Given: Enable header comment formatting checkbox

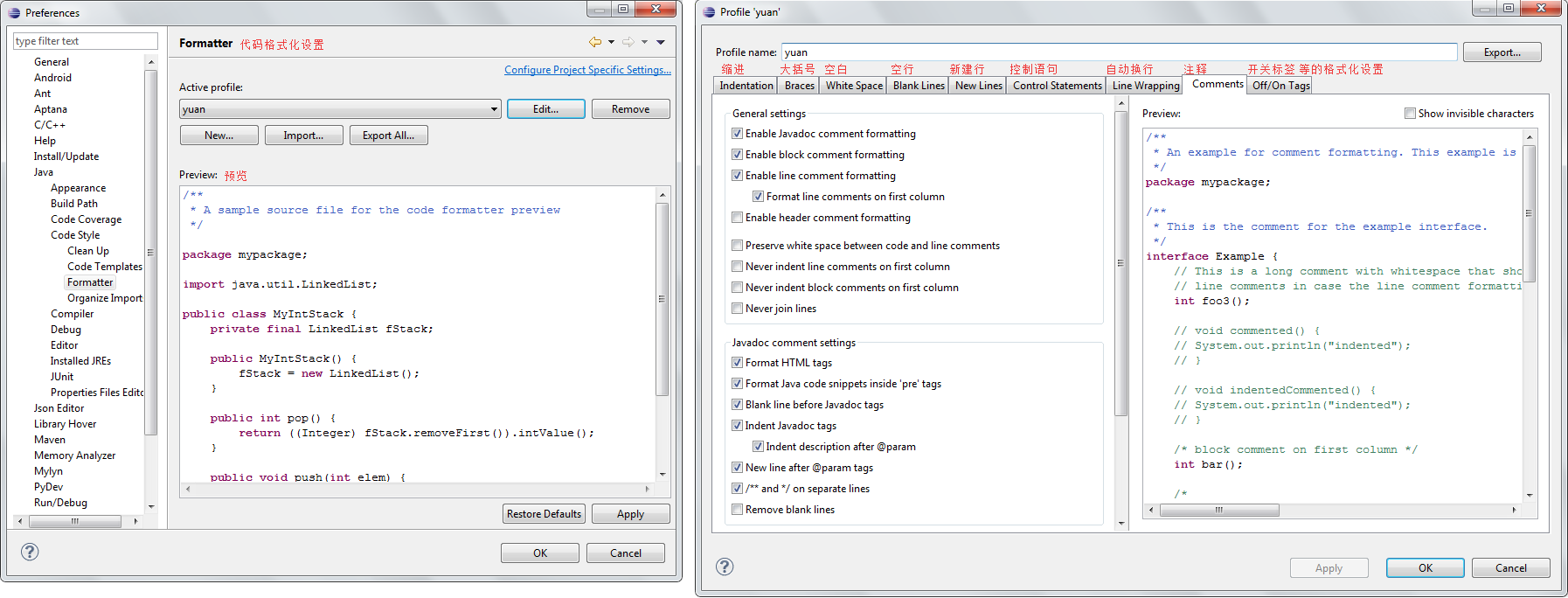Looking at the screenshot, I should point(738,218).
